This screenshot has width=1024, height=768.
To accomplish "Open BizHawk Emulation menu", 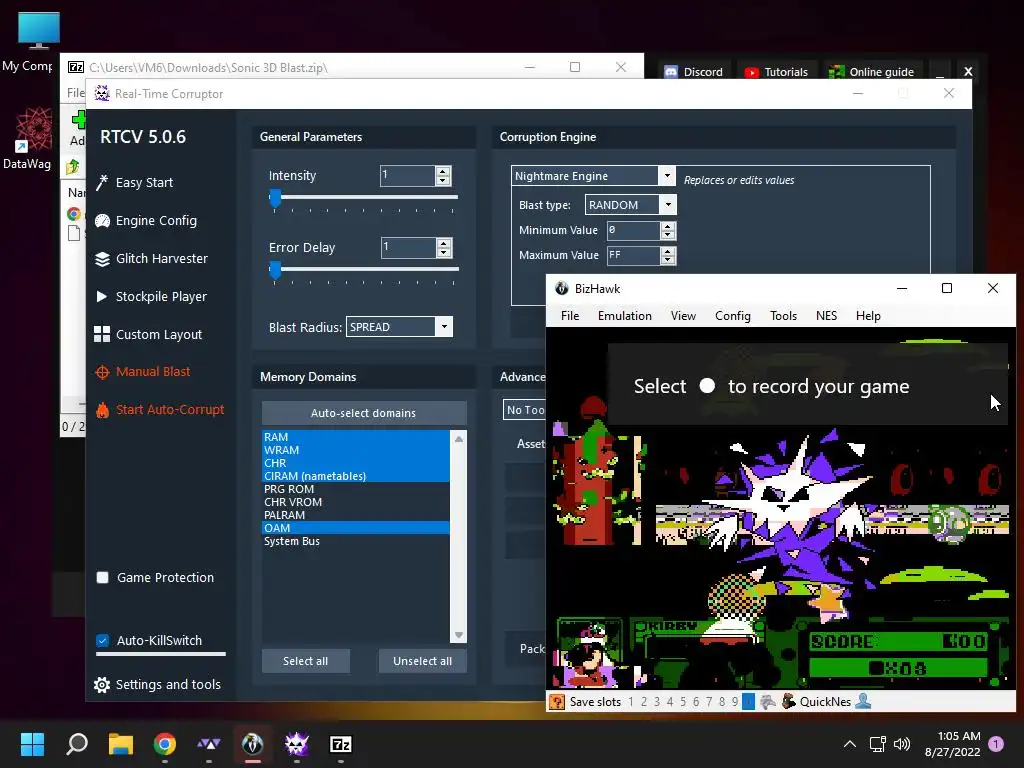I will click(625, 316).
